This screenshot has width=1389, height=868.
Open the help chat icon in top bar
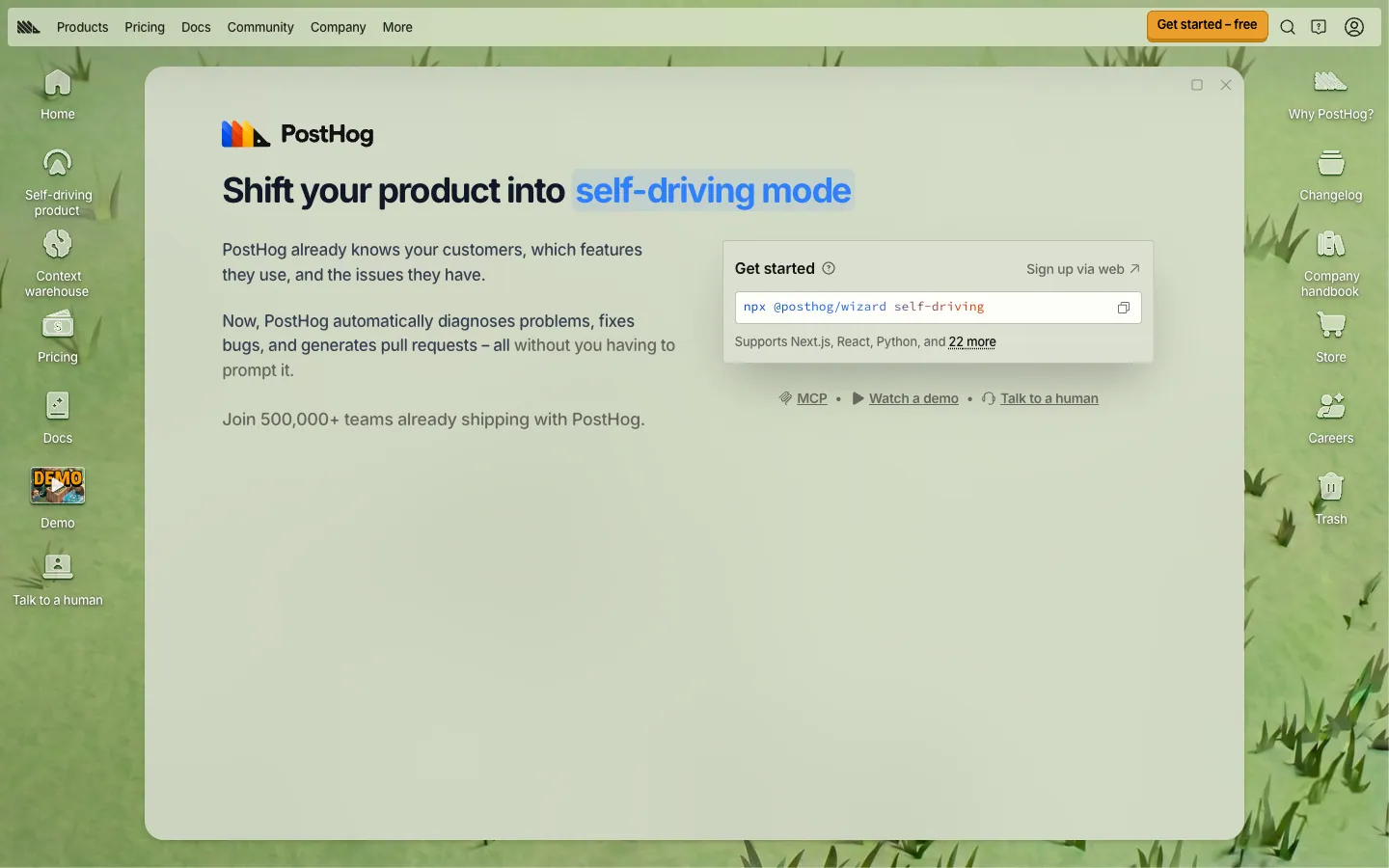coord(1319,27)
